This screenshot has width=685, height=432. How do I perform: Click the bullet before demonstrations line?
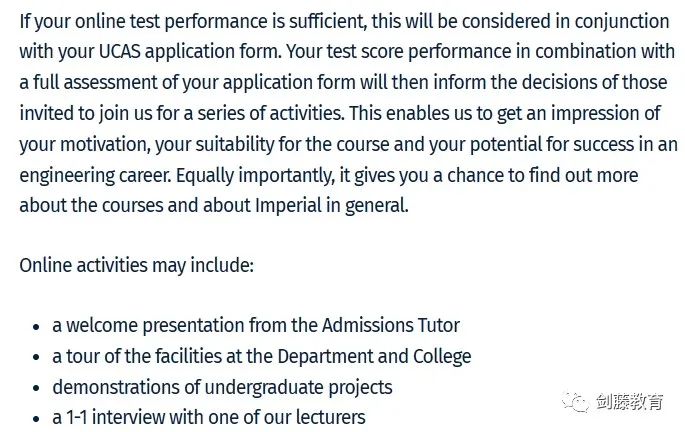click(x=36, y=388)
